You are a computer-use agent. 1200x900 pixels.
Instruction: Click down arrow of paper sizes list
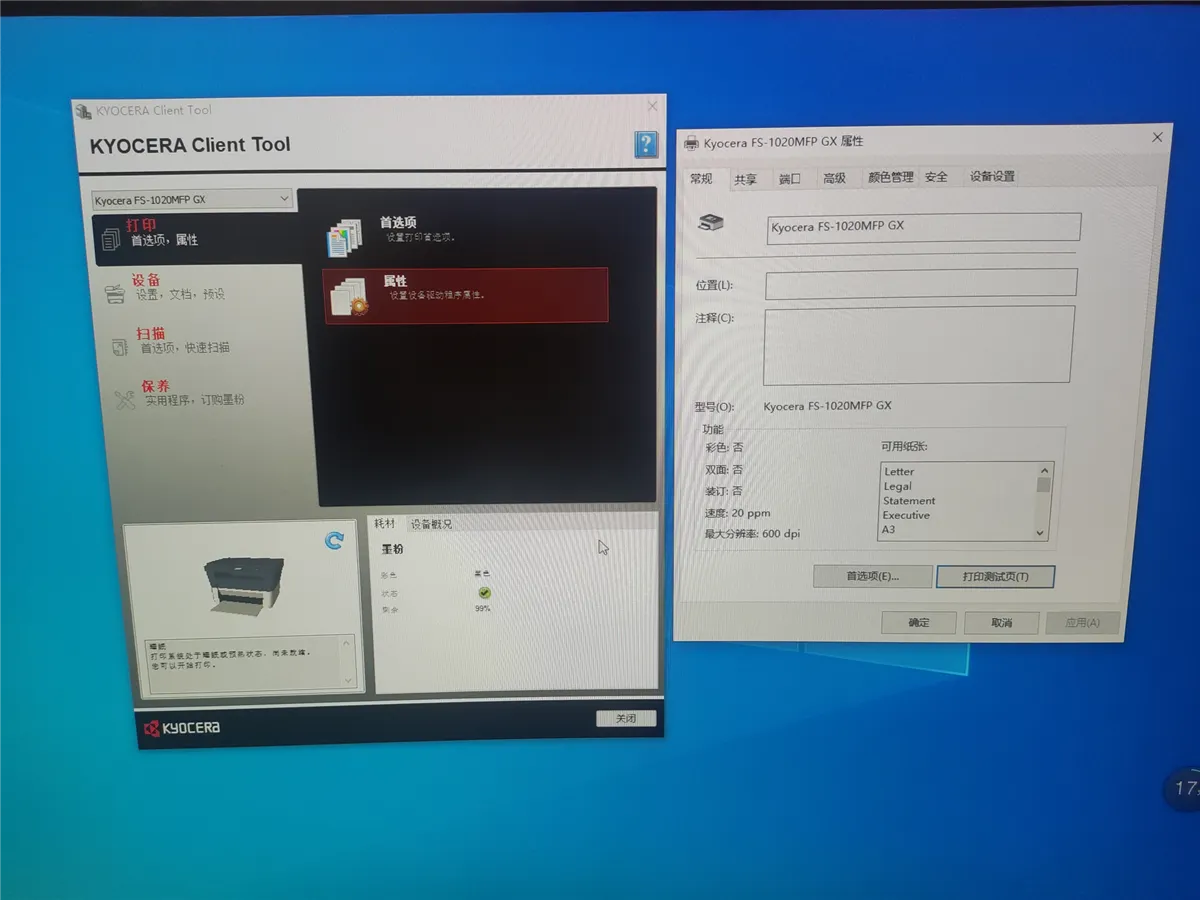[x=1040, y=533]
